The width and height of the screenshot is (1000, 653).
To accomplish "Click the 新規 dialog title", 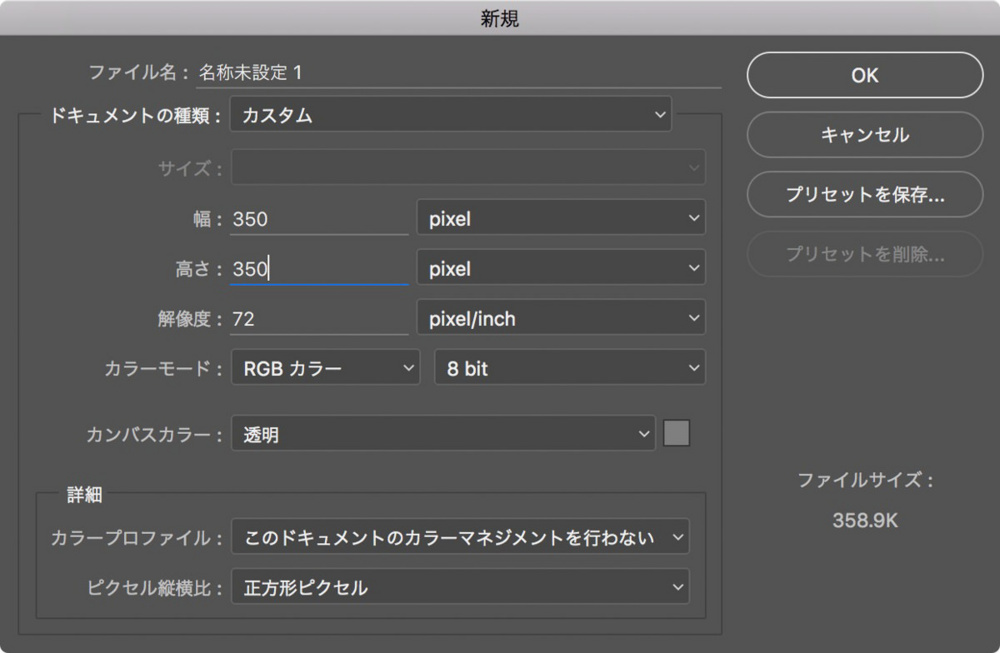I will click(x=499, y=18).
